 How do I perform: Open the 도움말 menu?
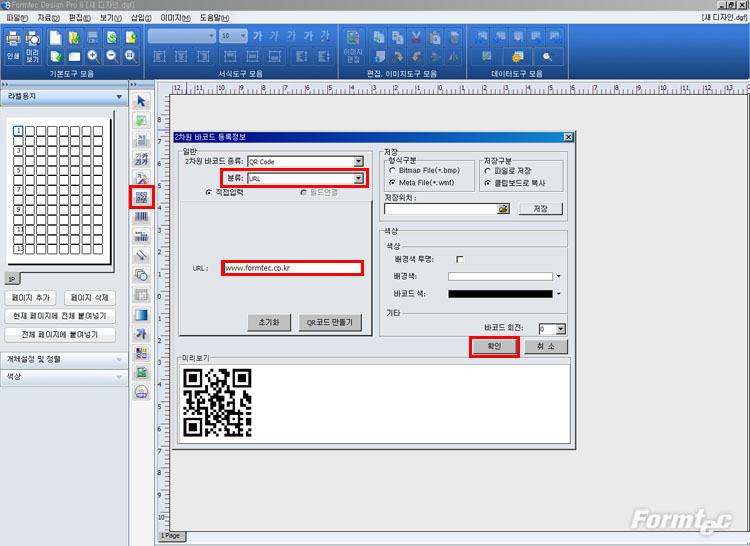(214, 18)
